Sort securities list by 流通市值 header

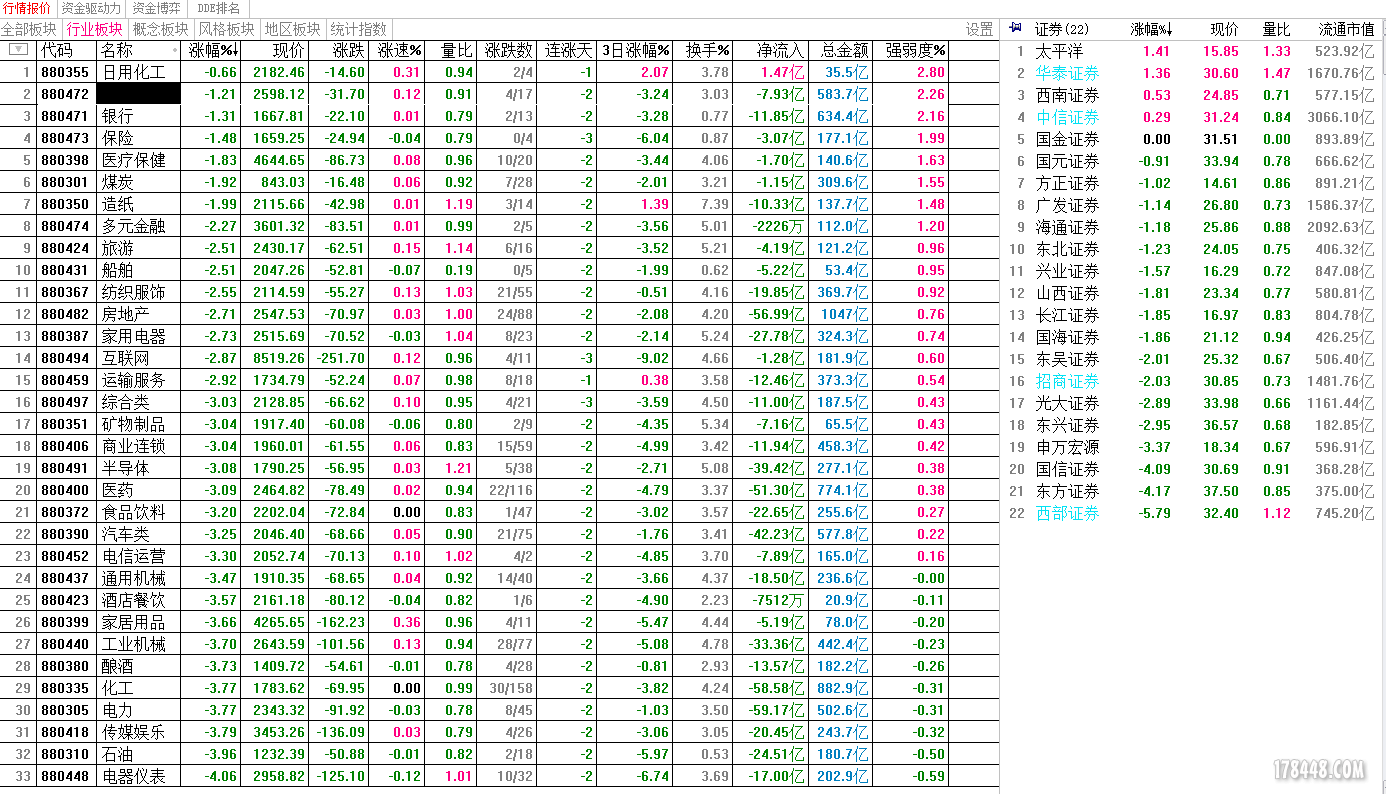(x=1346, y=29)
